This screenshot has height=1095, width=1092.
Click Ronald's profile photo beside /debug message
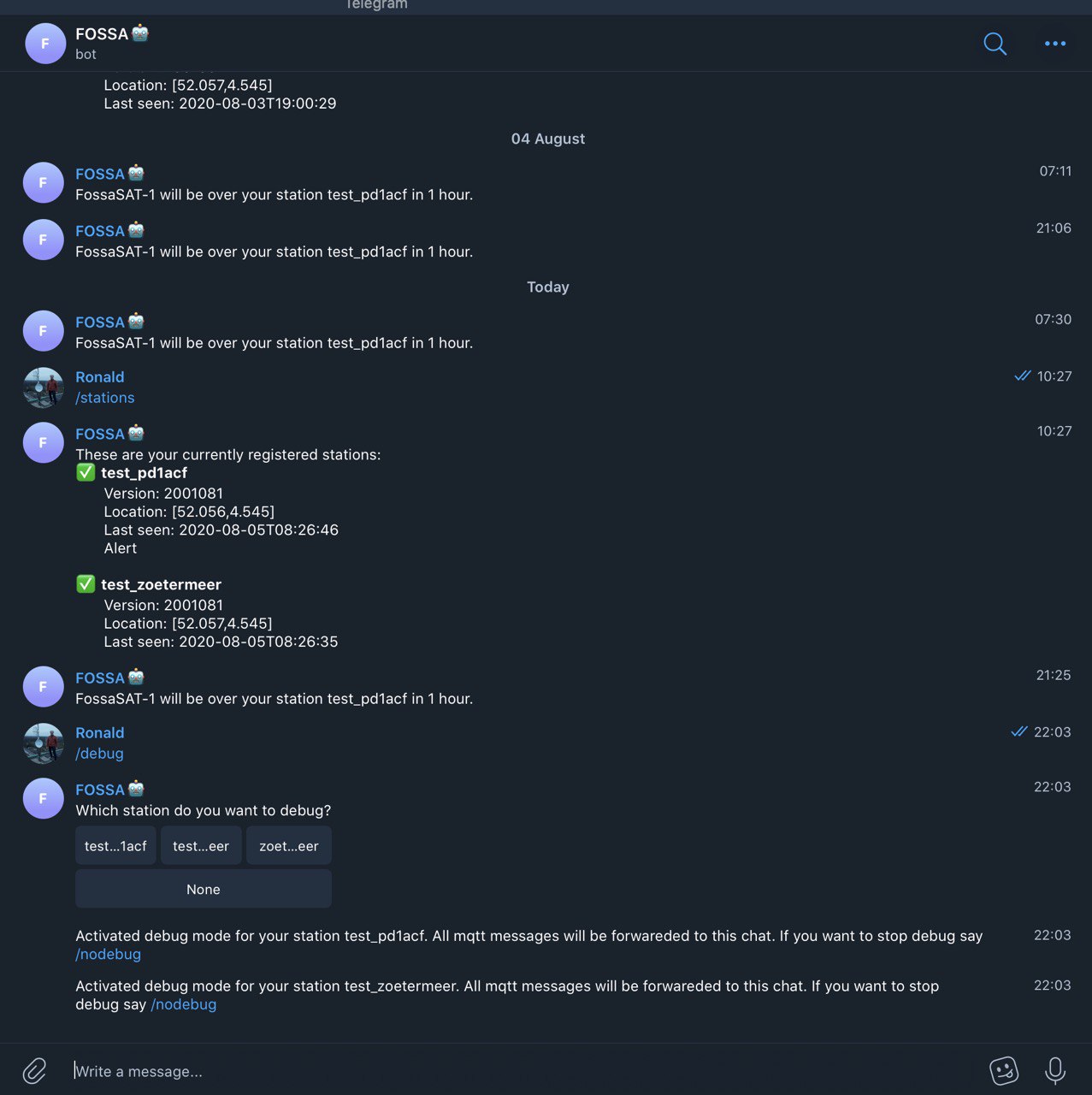(43, 743)
